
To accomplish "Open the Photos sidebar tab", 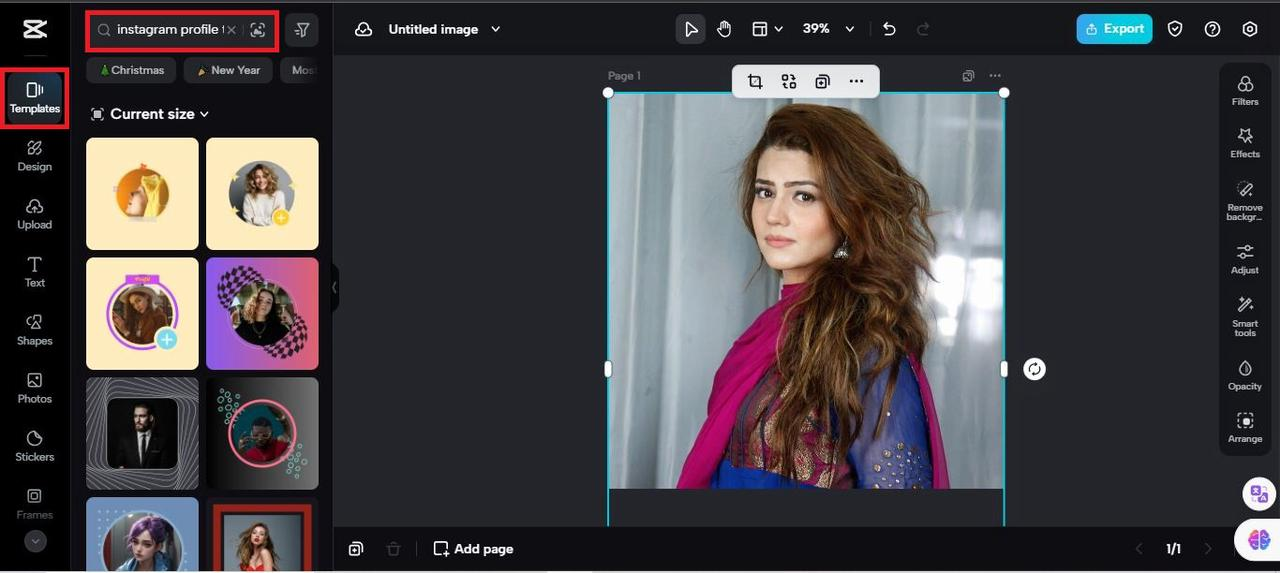I will 35,388.
